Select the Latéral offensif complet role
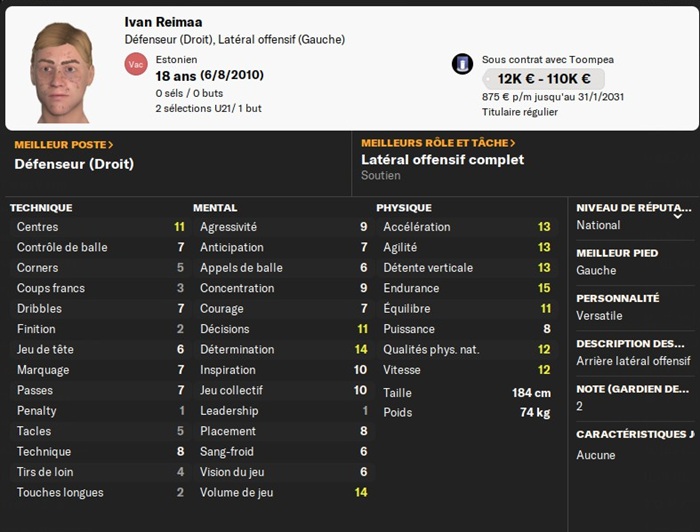The width and height of the screenshot is (700, 532). 442,160
